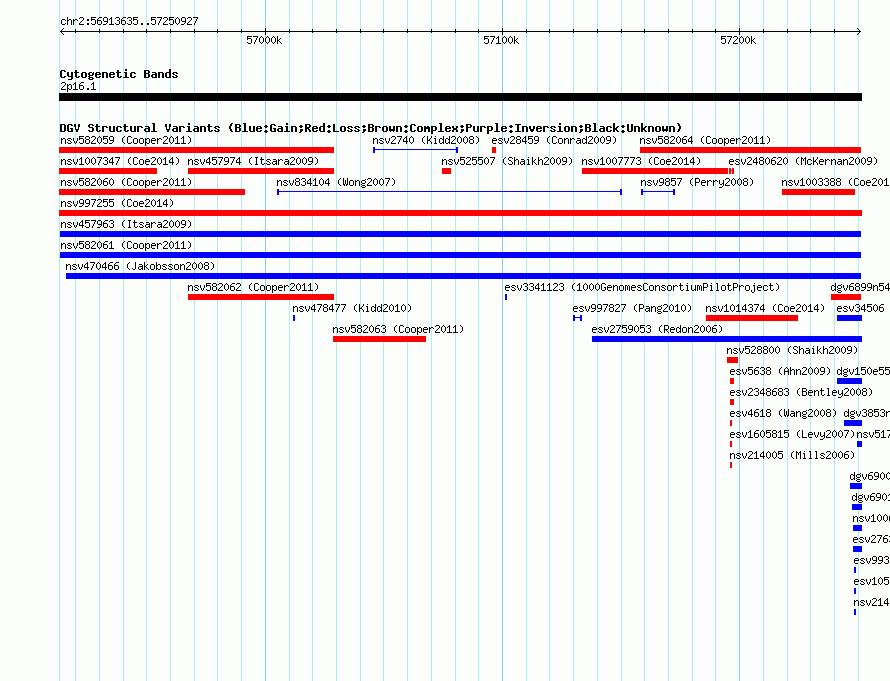
Task: Click the small red marker under esv28459
Action: (494, 150)
